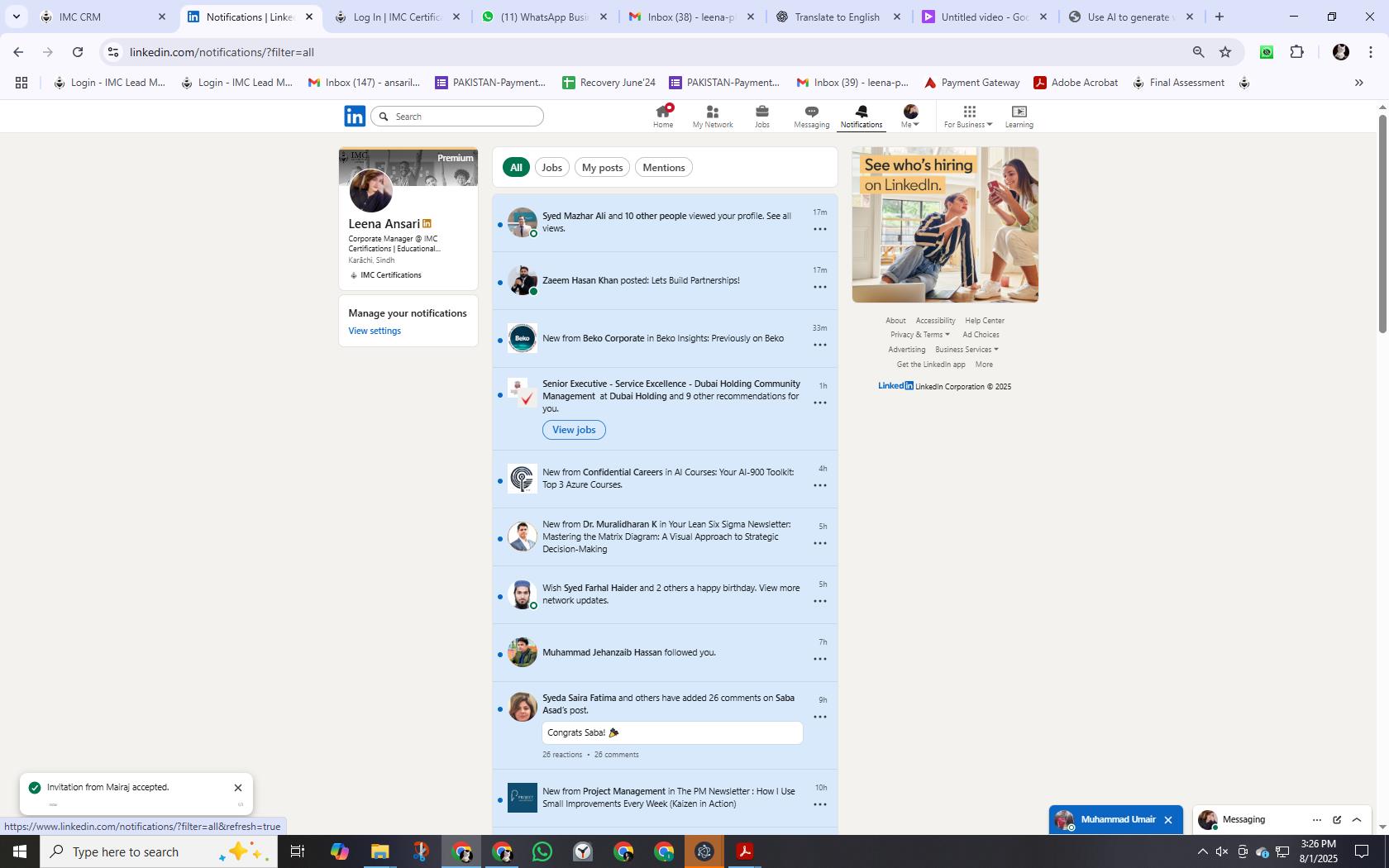Click Congrats Saba comment preview
This screenshot has width=1389, height=868.
coord(672,732)
